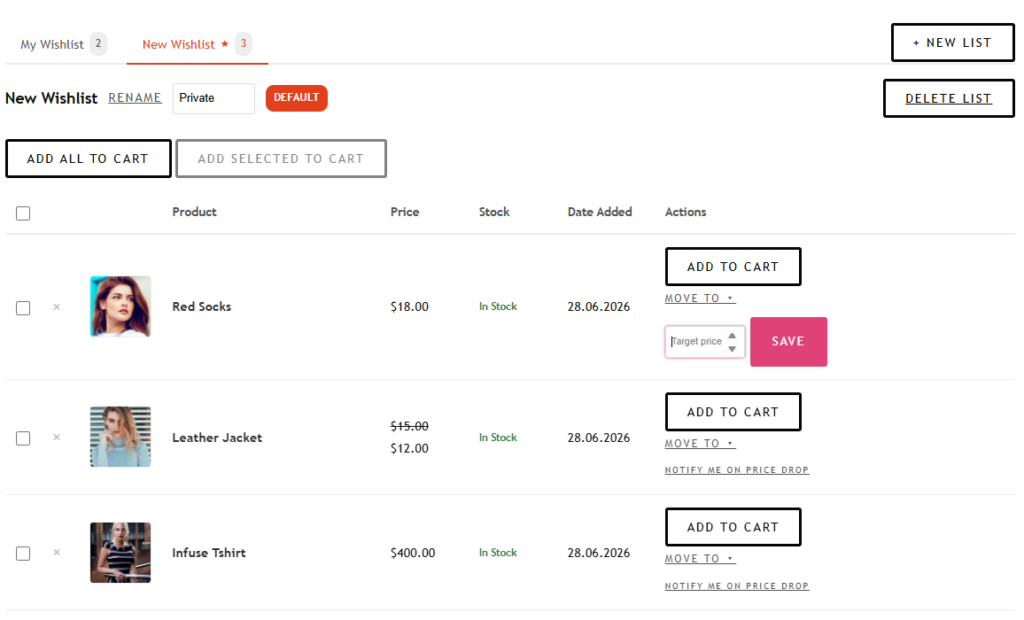This screenshot has width=1024, height=620.
Task: Select the New Wishlist tab
Action: (197, 44)
